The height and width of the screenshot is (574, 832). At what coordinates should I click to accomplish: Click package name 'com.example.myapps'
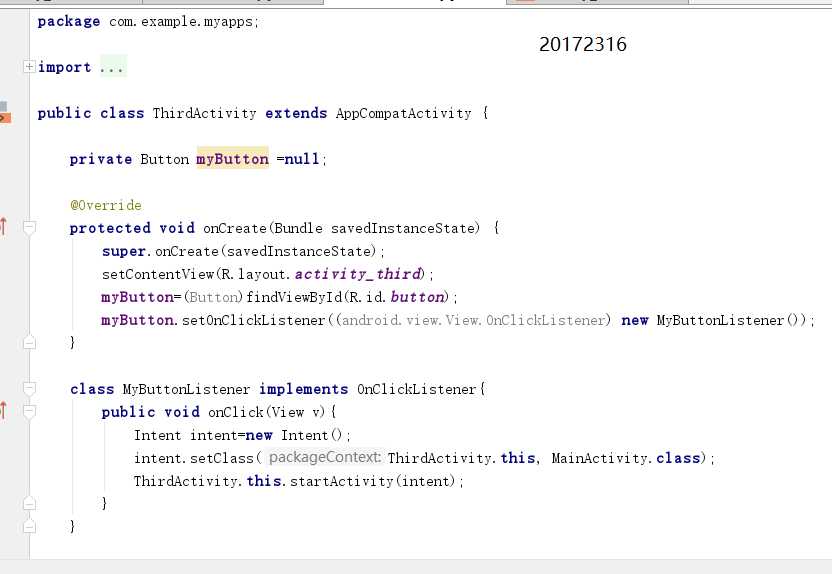click(x=181, y=21)
